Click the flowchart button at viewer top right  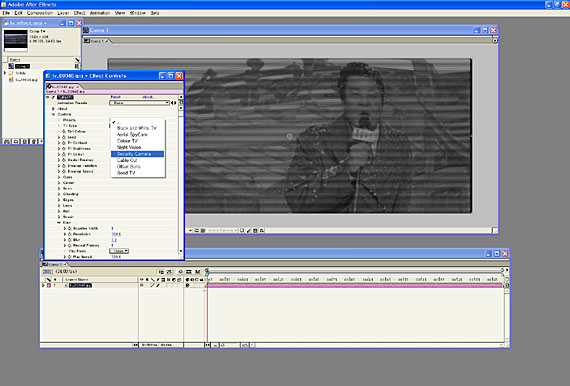tap(495, 41)
